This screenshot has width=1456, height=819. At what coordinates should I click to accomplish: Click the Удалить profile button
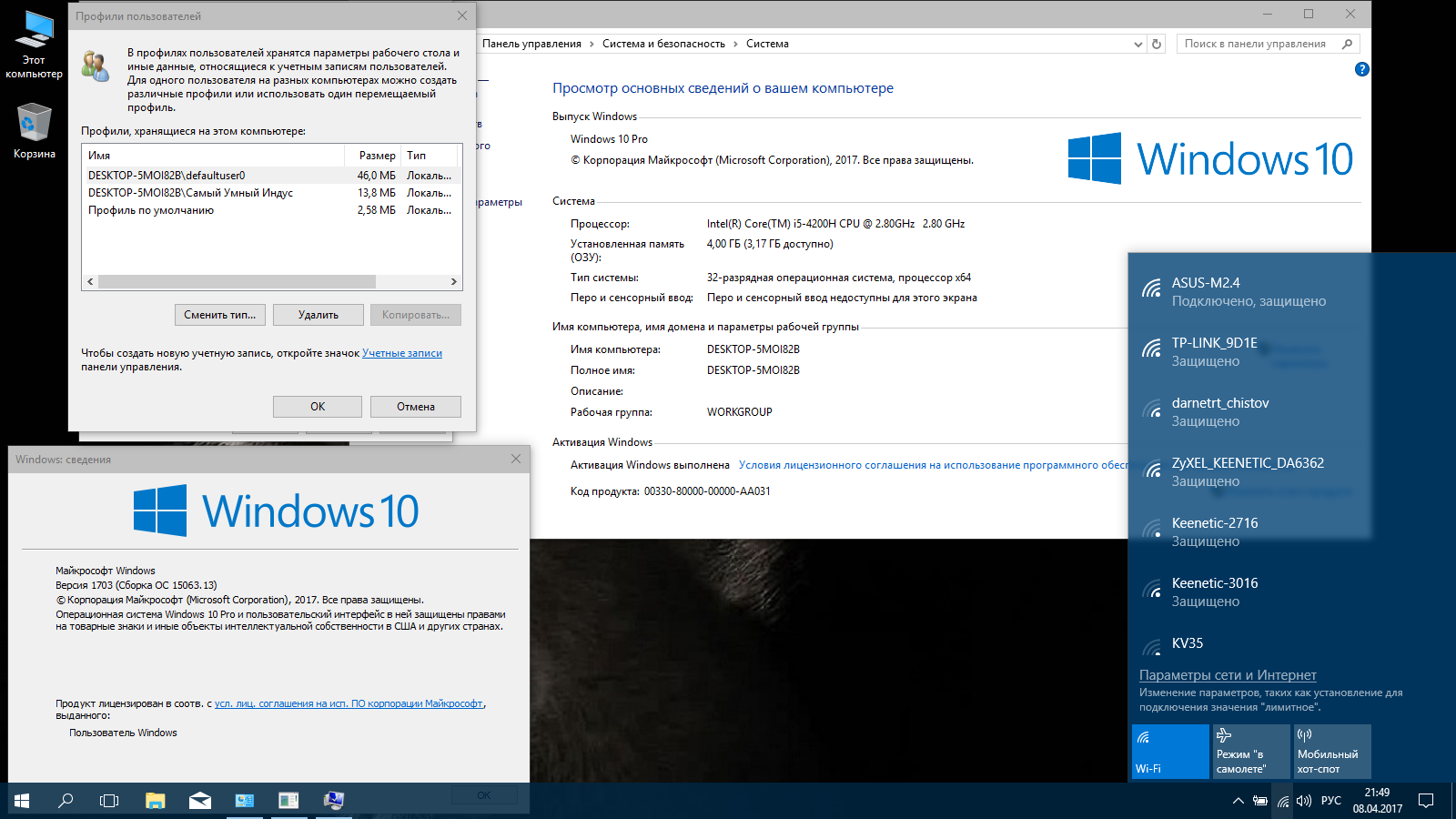(x=318, y=315)
